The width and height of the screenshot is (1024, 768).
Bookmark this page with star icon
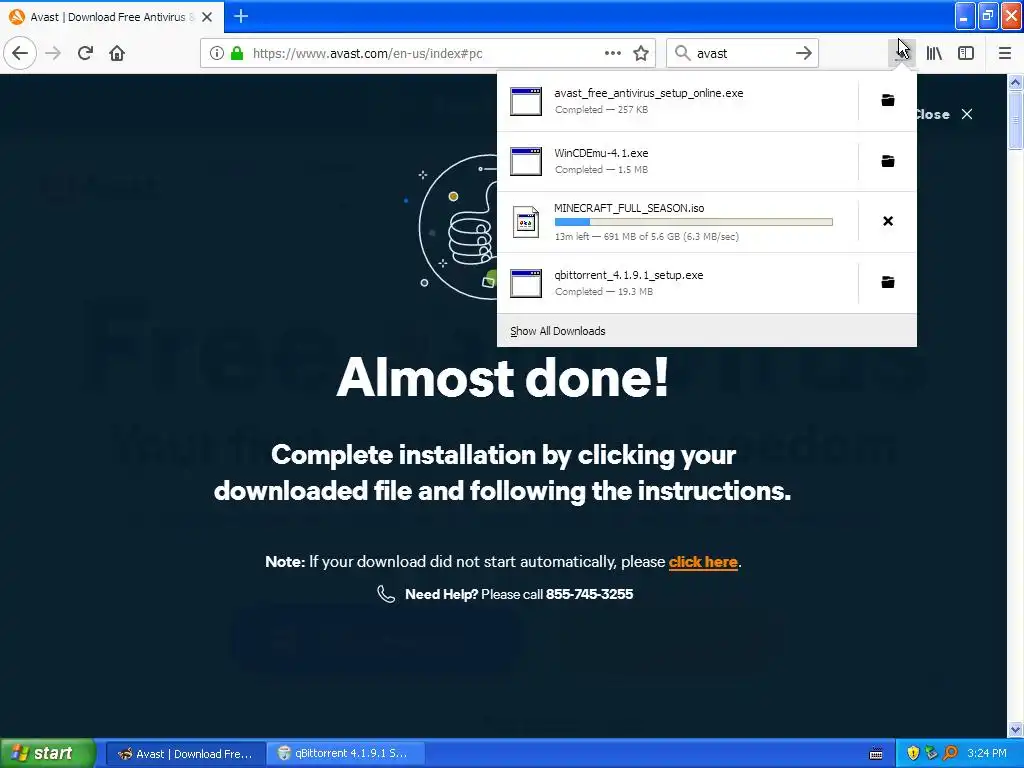pos(641,53)
